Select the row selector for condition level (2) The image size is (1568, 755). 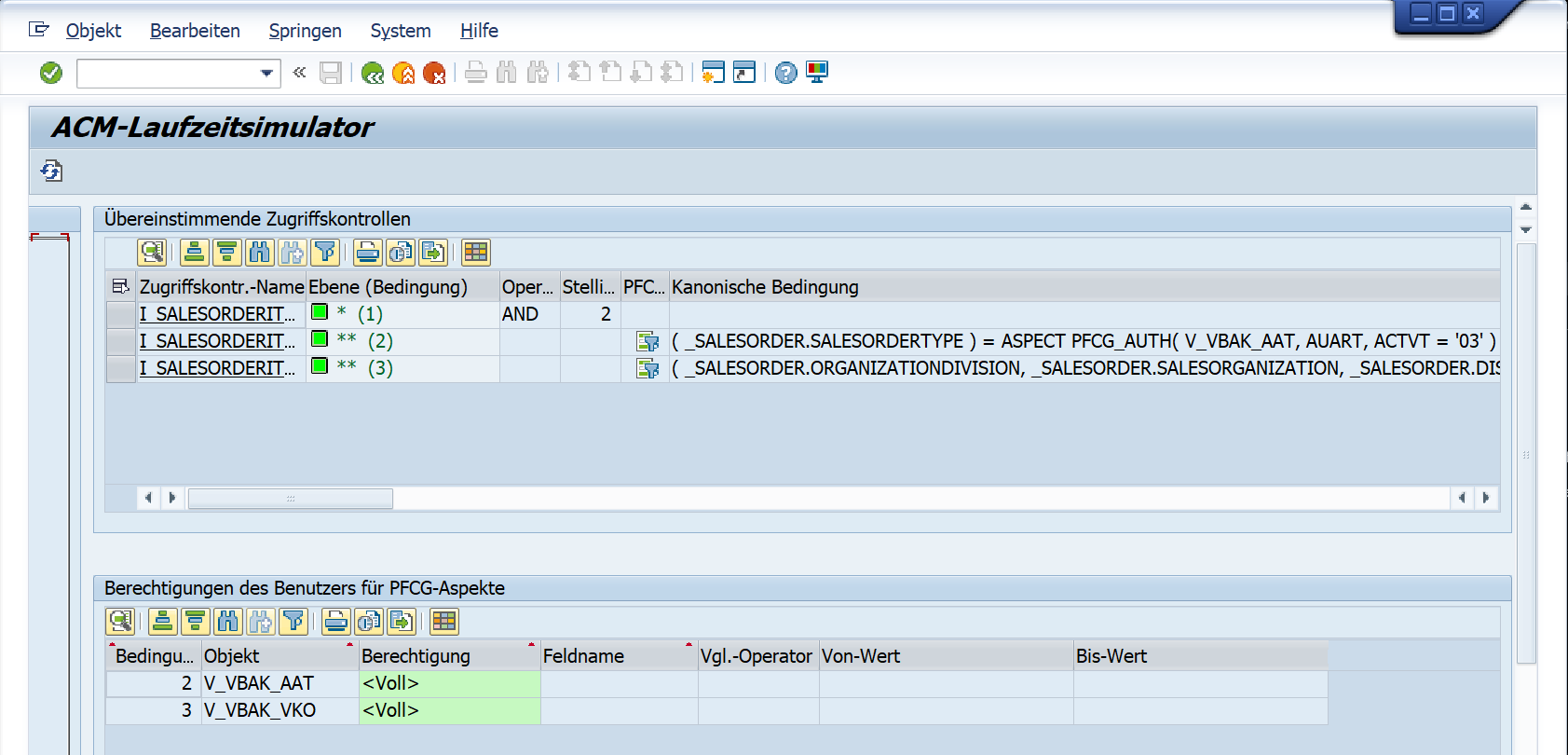120,341
